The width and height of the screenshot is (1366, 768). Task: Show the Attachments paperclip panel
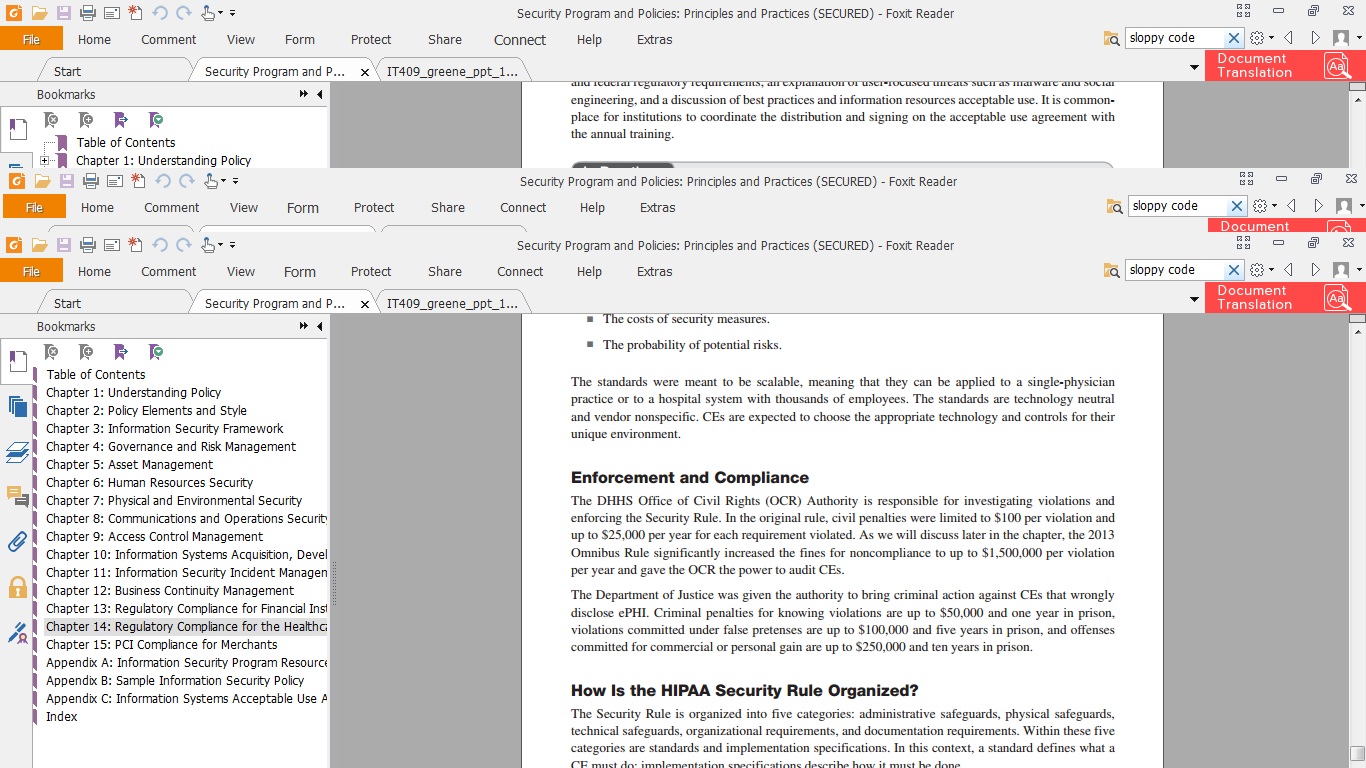17,542
